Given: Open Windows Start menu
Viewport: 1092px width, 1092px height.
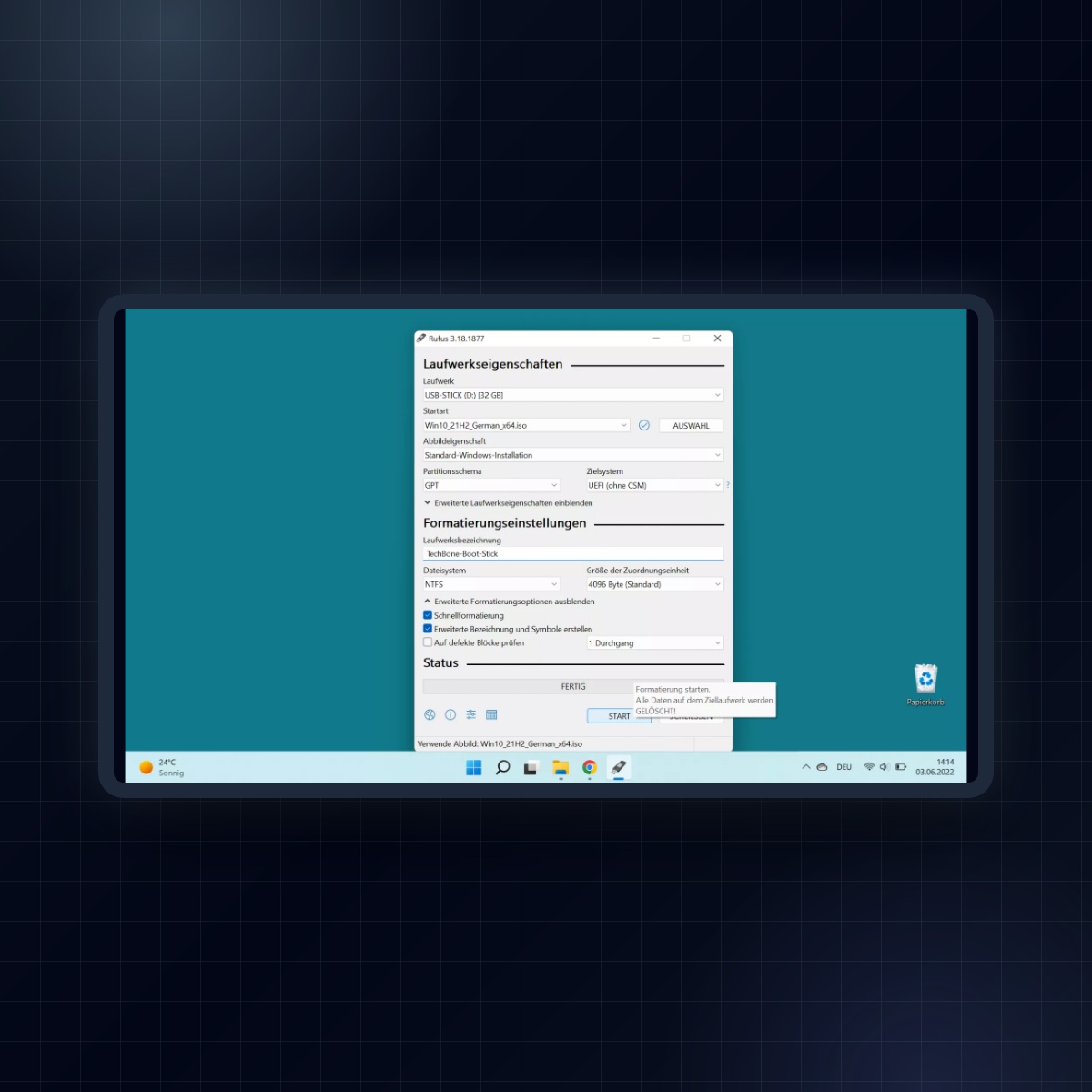Looking at the screenshot, I should [x=474, y=768].
